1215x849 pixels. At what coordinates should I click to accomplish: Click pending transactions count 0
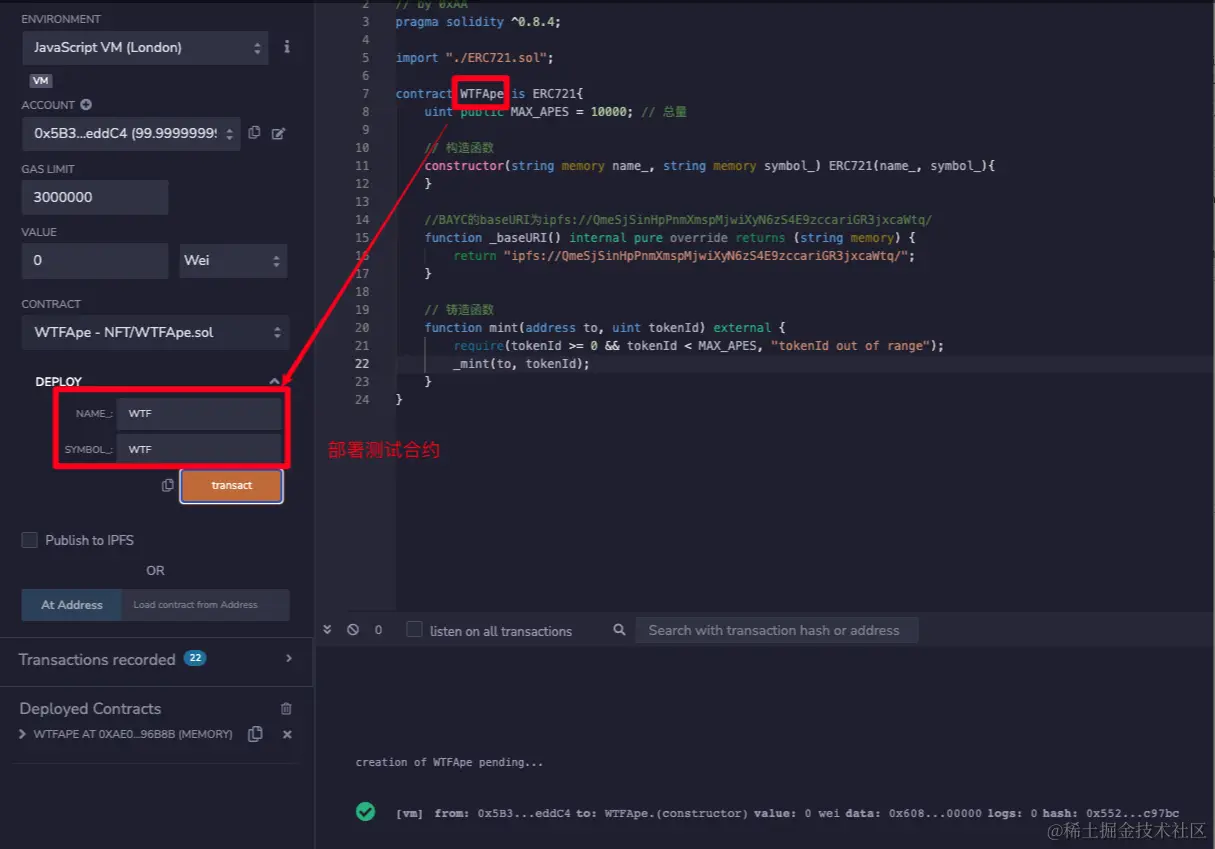378,630
